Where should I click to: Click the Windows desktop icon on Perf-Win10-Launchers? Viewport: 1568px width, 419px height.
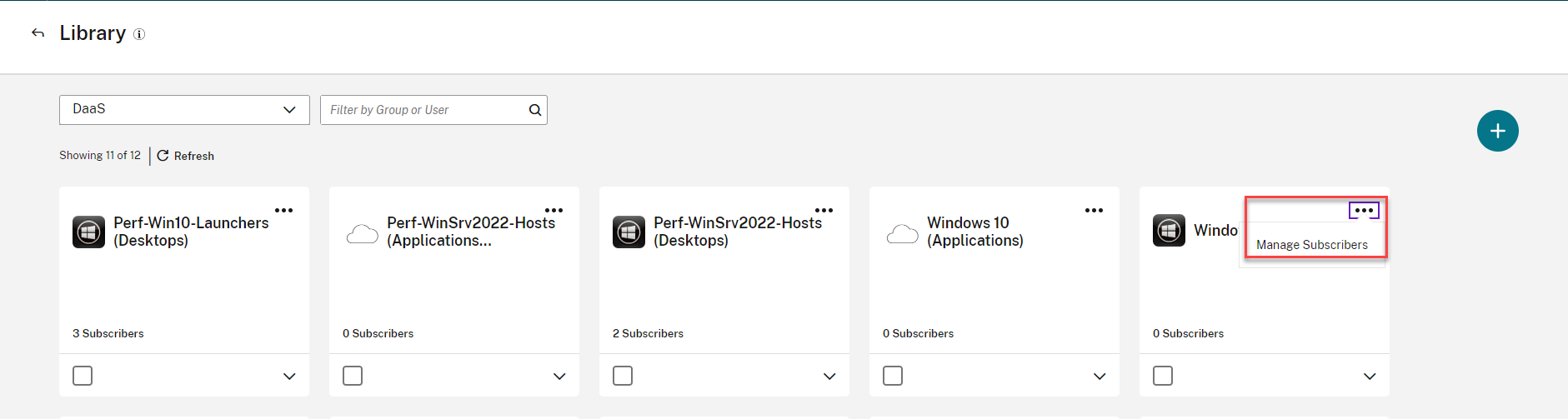(89, 232)
